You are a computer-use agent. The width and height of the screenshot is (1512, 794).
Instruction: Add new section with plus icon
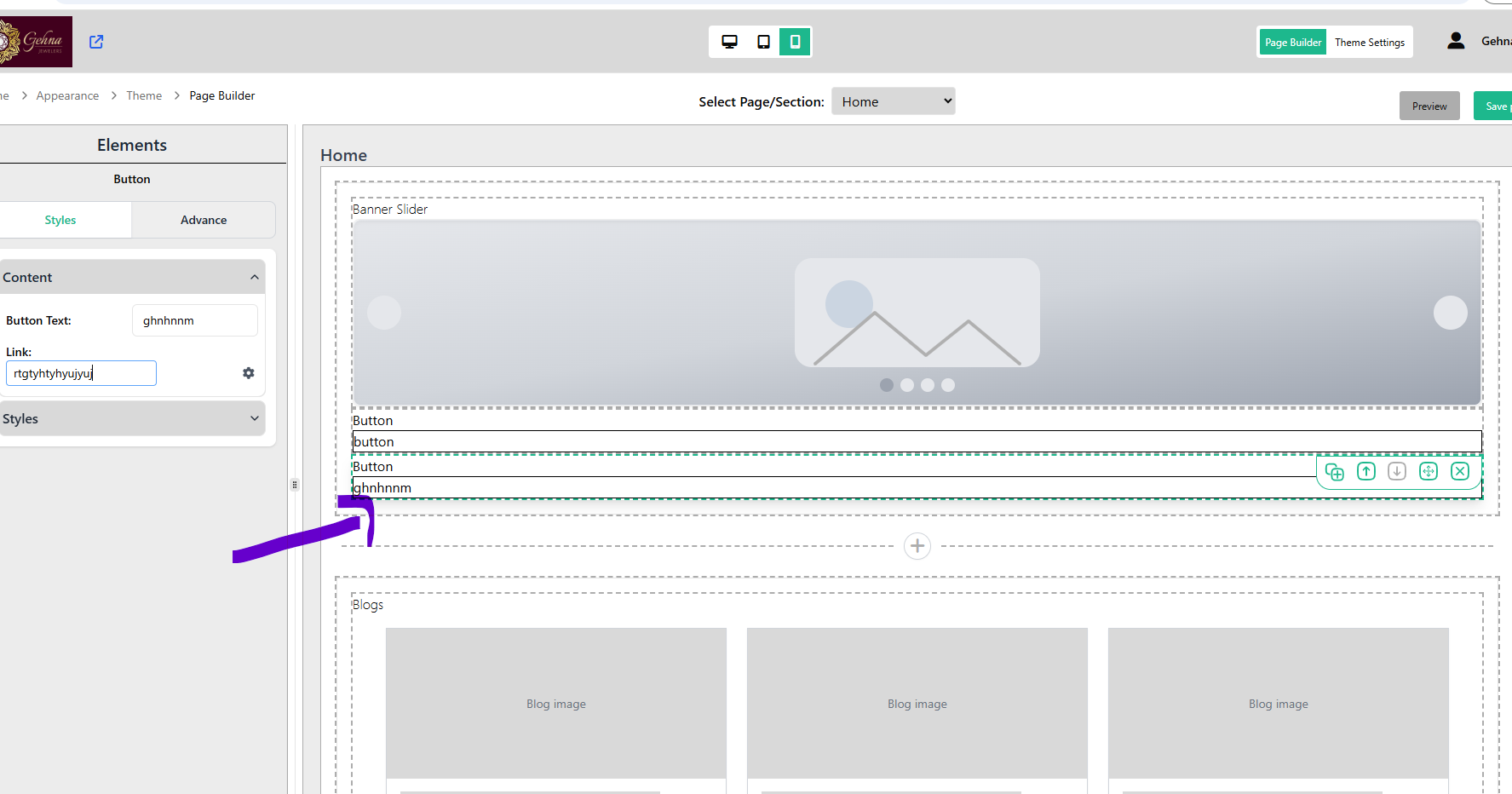pos(917,546)
